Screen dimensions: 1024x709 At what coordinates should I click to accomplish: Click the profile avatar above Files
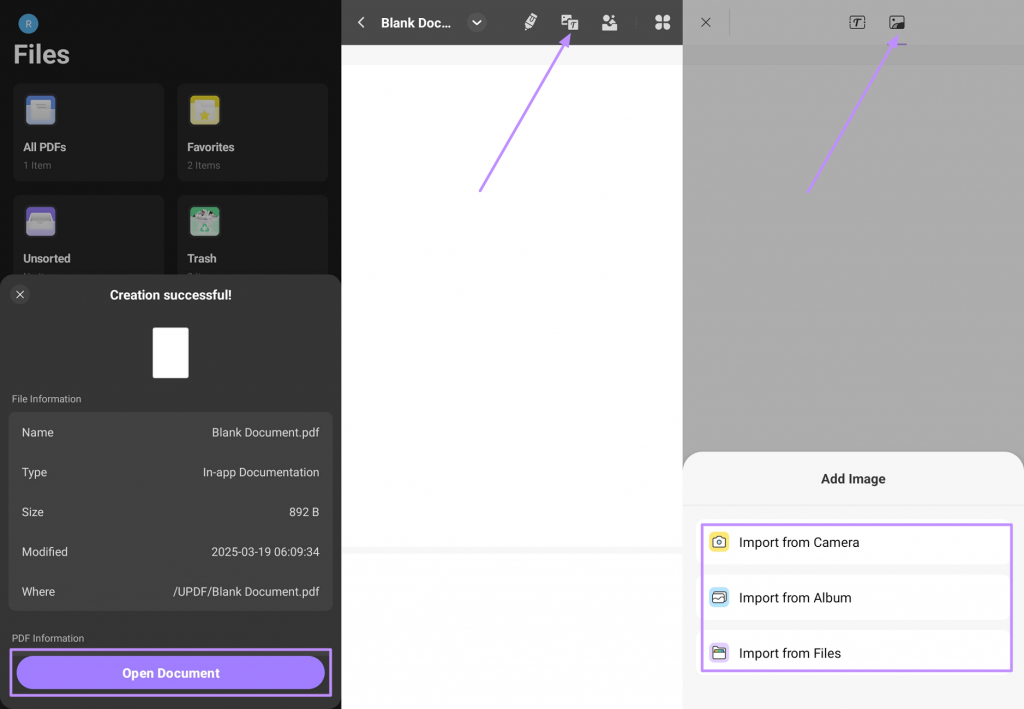28,22
